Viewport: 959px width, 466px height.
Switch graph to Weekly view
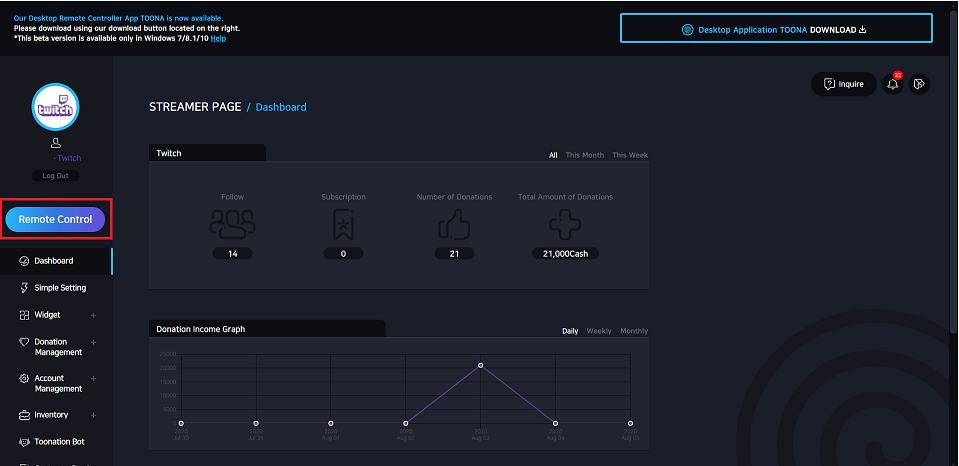[599, 331]
